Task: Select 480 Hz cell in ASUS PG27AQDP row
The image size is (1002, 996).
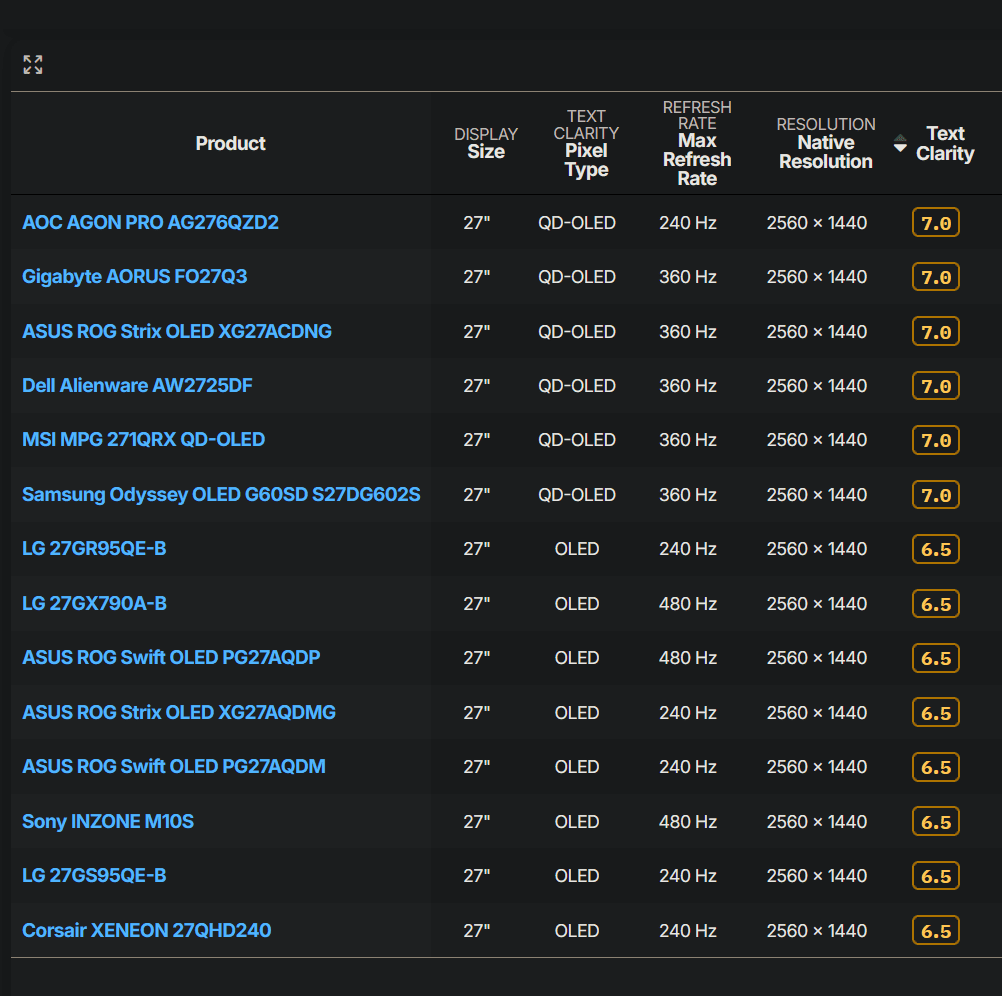Action: coord(688,657)
